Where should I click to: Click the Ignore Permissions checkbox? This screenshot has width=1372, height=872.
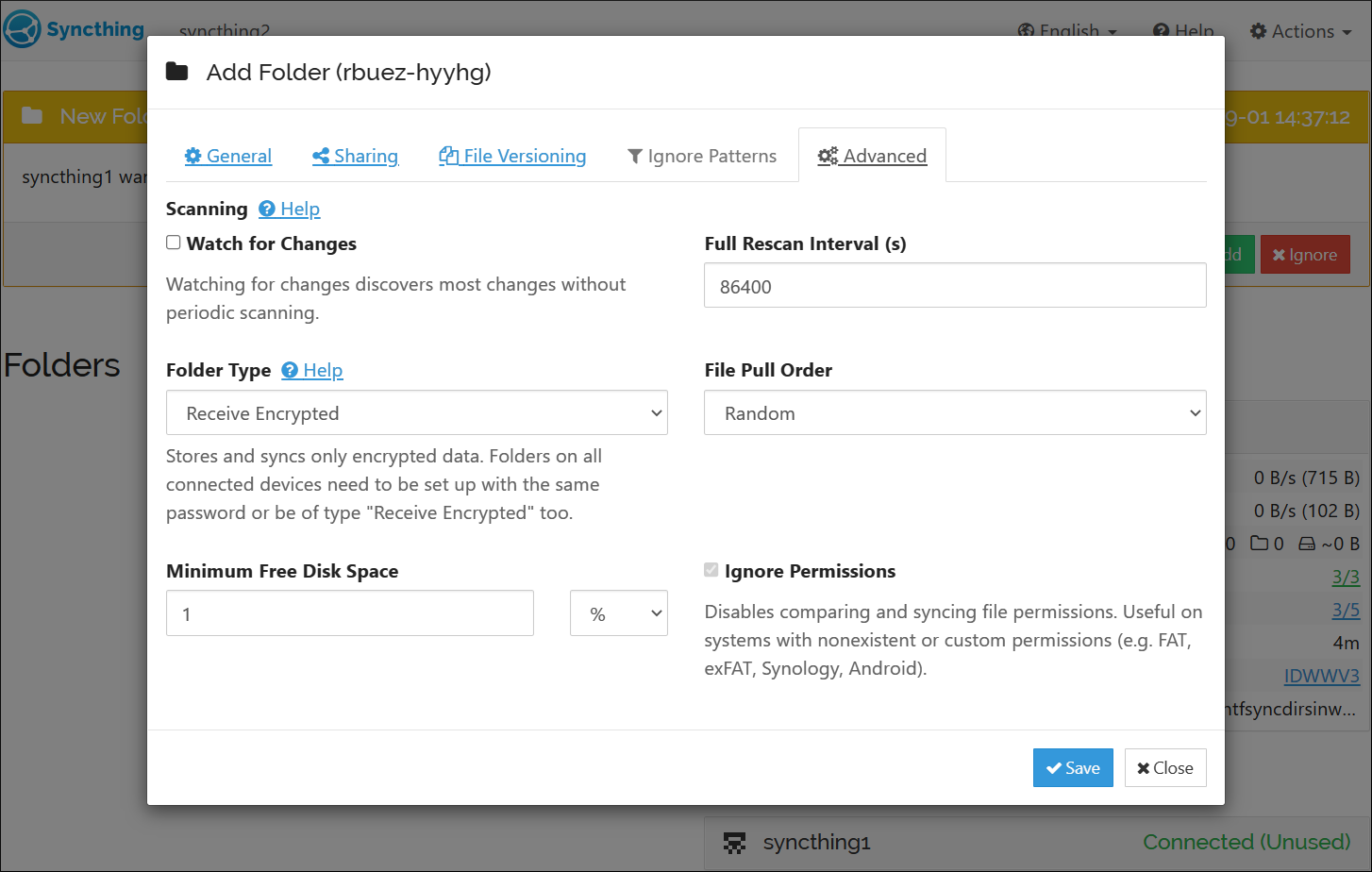(711, 570)
